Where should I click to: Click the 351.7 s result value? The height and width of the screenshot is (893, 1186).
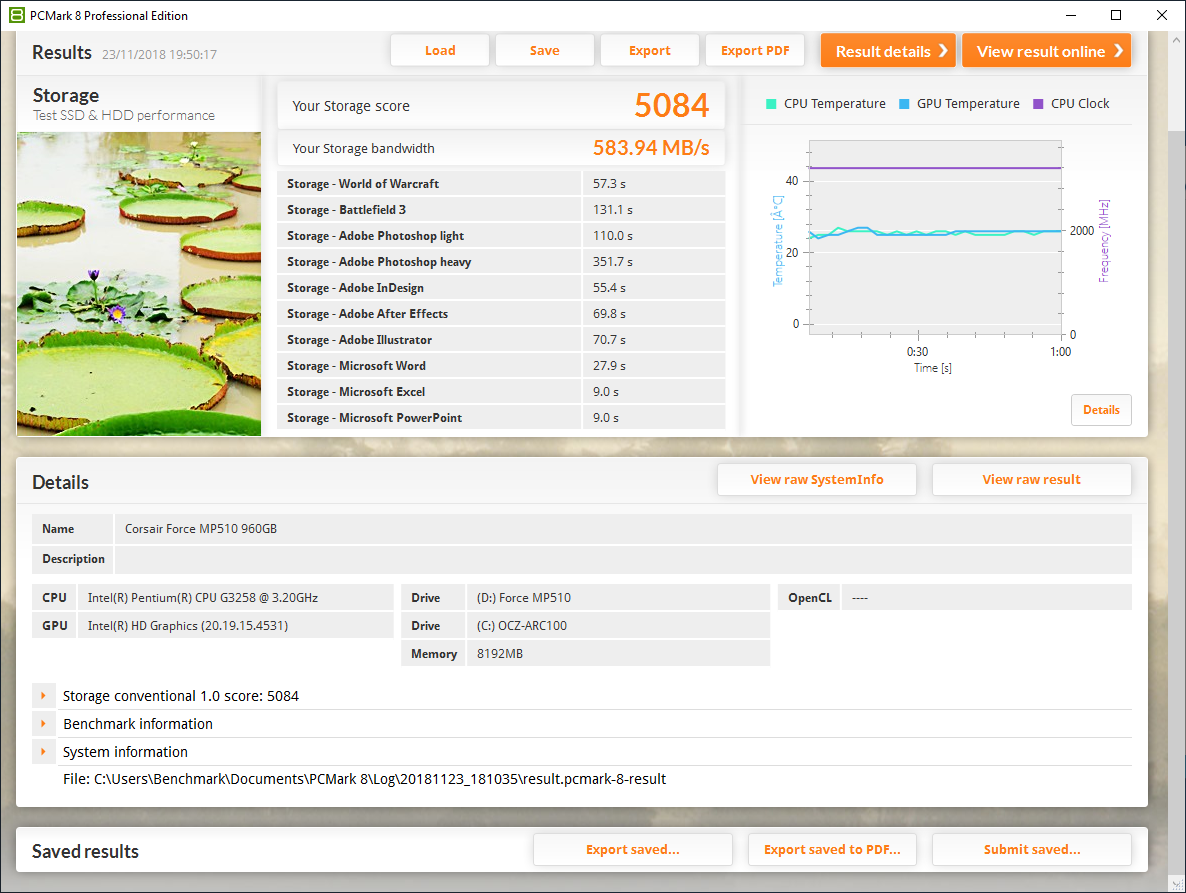tap(613, 262)
